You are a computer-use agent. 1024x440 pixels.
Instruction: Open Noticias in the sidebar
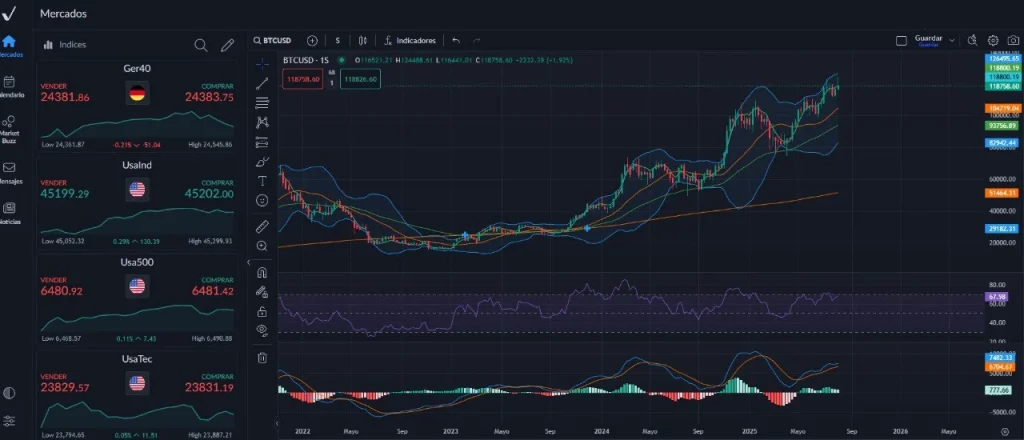click(x=9, y=213)
